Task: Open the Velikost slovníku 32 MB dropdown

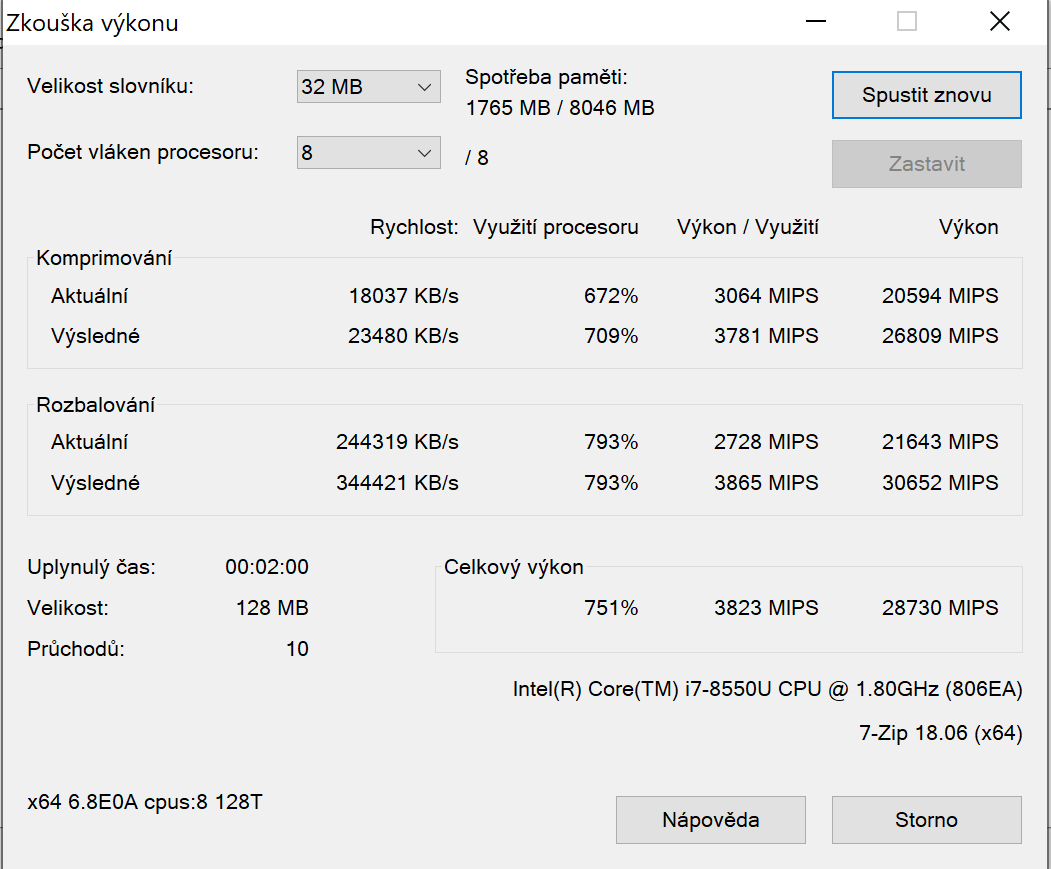Action: [x=368, y=87]
